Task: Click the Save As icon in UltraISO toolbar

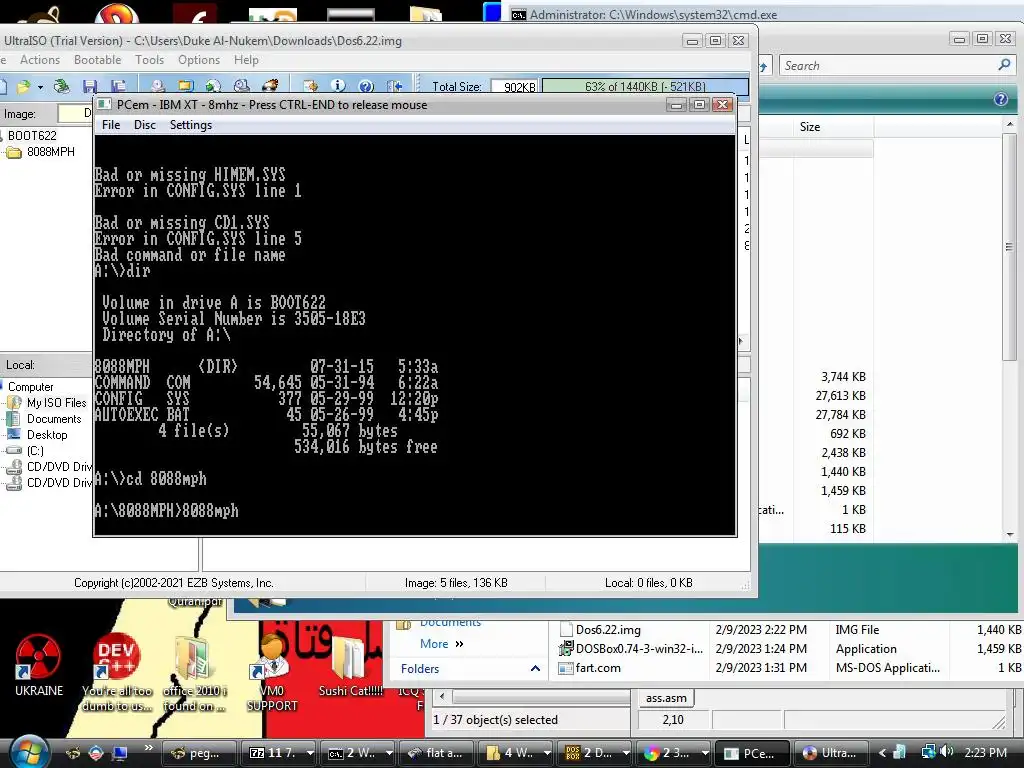Action: coord(118,86)
